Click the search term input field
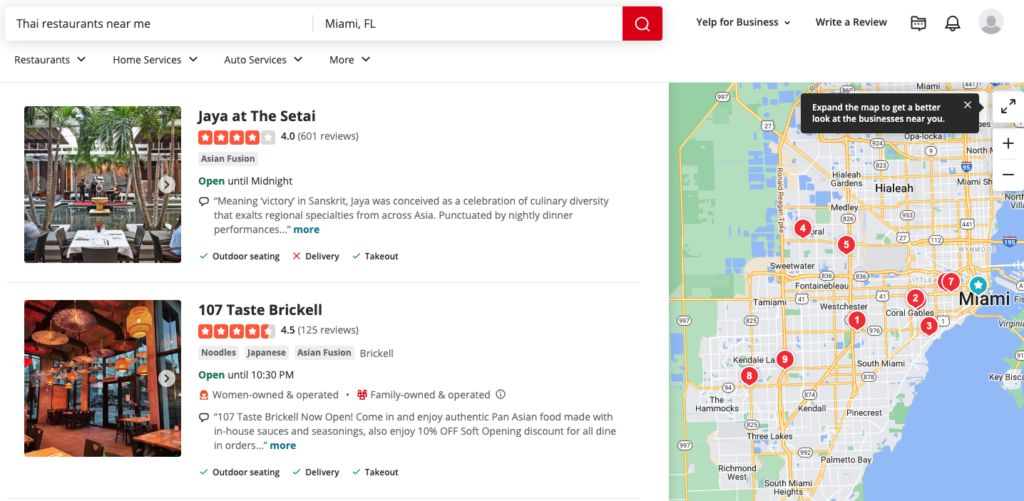The width and height of the screenshot is (1024, 501). pos(159,24)
